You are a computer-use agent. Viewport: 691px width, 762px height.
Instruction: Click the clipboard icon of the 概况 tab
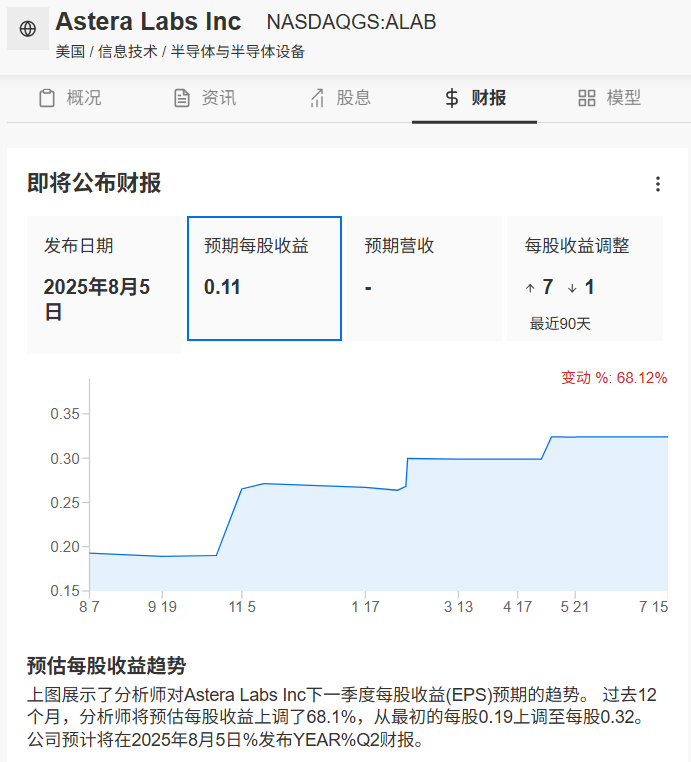47,98
